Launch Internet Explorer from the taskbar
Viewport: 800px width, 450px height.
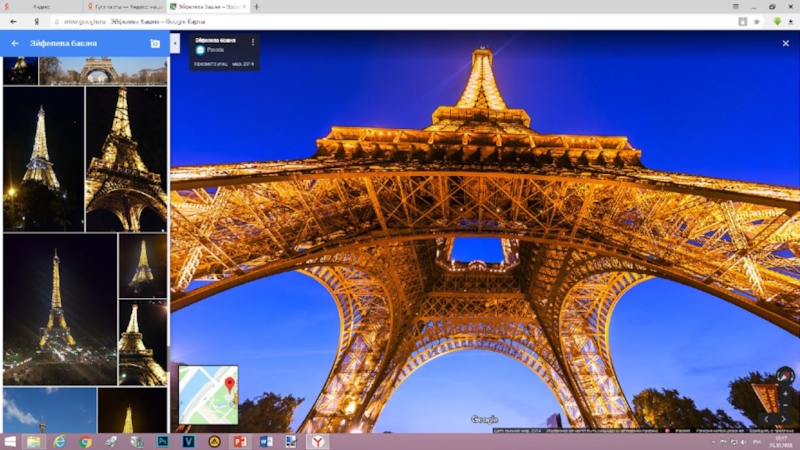click(x=60, y=441)
